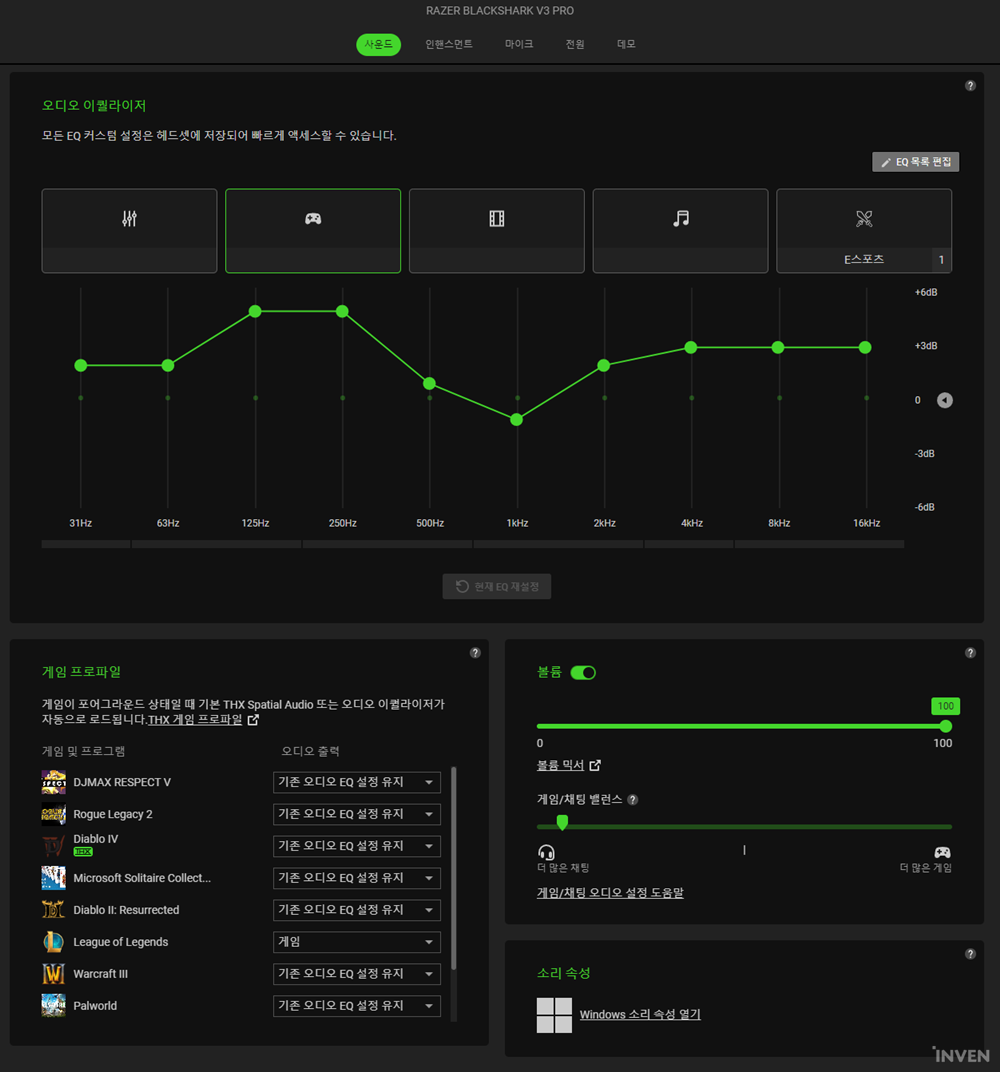Click the 16kHz EQ band point
The image size is (1000, 1072).
[x=865, y=347]
